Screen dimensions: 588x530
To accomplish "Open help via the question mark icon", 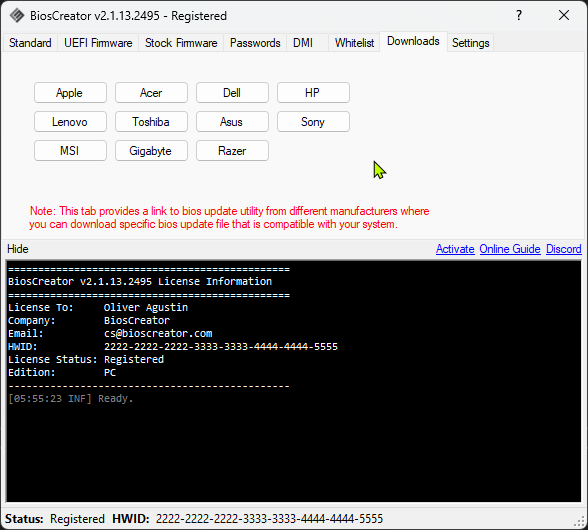I will click(519, 15).
